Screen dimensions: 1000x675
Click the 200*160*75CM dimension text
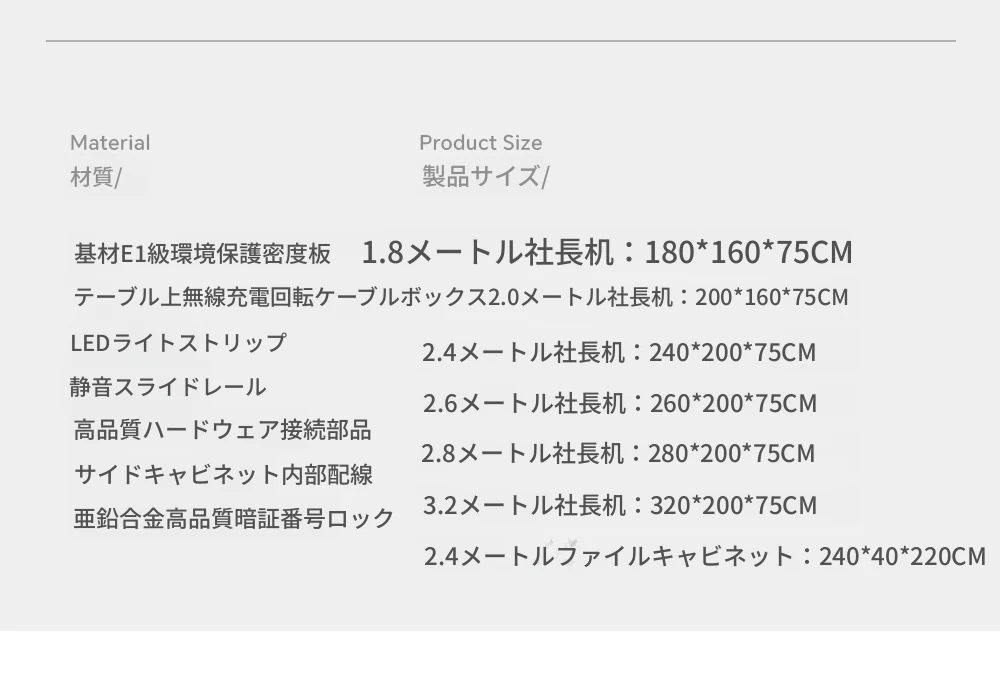click(x=772, y=297)
